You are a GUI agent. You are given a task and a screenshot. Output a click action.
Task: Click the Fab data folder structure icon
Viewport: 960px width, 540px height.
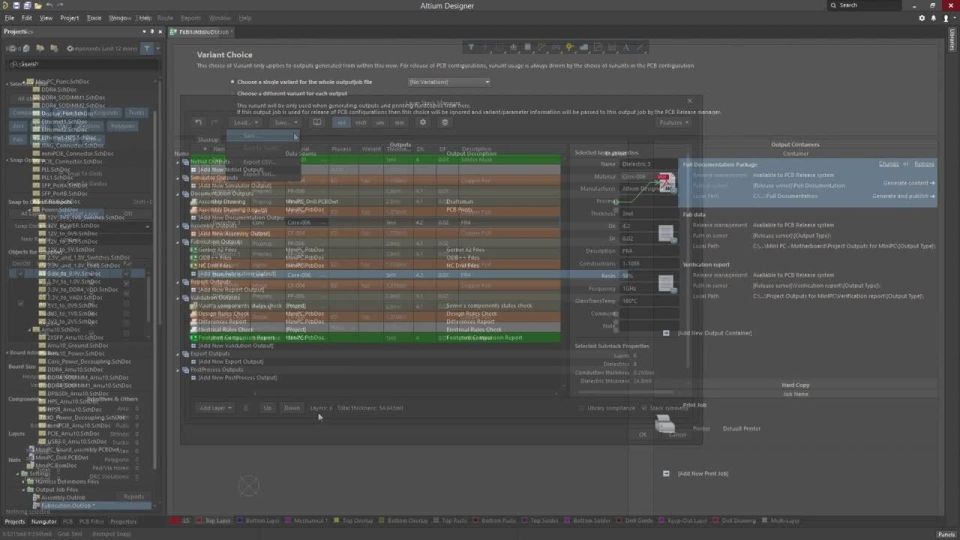[x=666, y=233]
